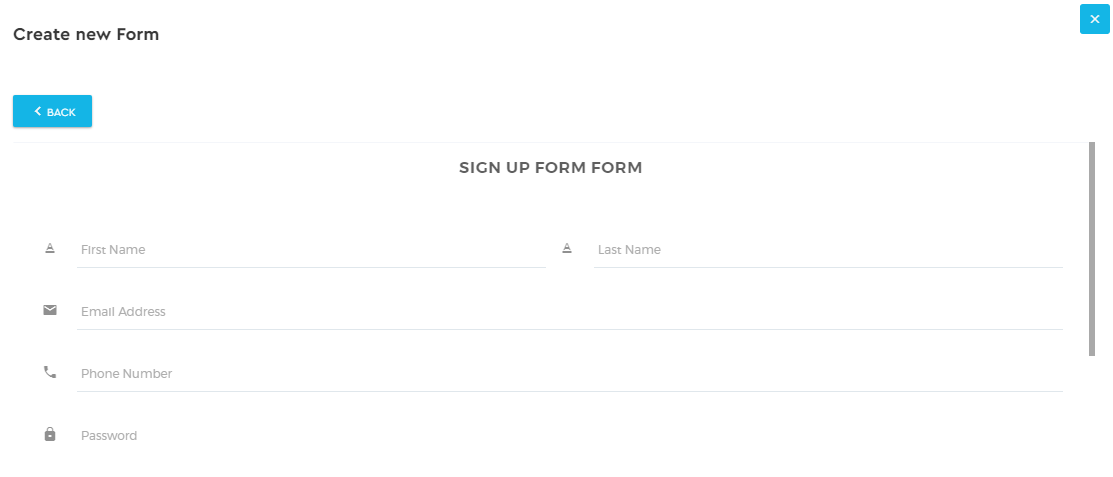This screenshot has width=1113, height=477.
Task: Go back using the BACK button label
Action: coord(61,112)
